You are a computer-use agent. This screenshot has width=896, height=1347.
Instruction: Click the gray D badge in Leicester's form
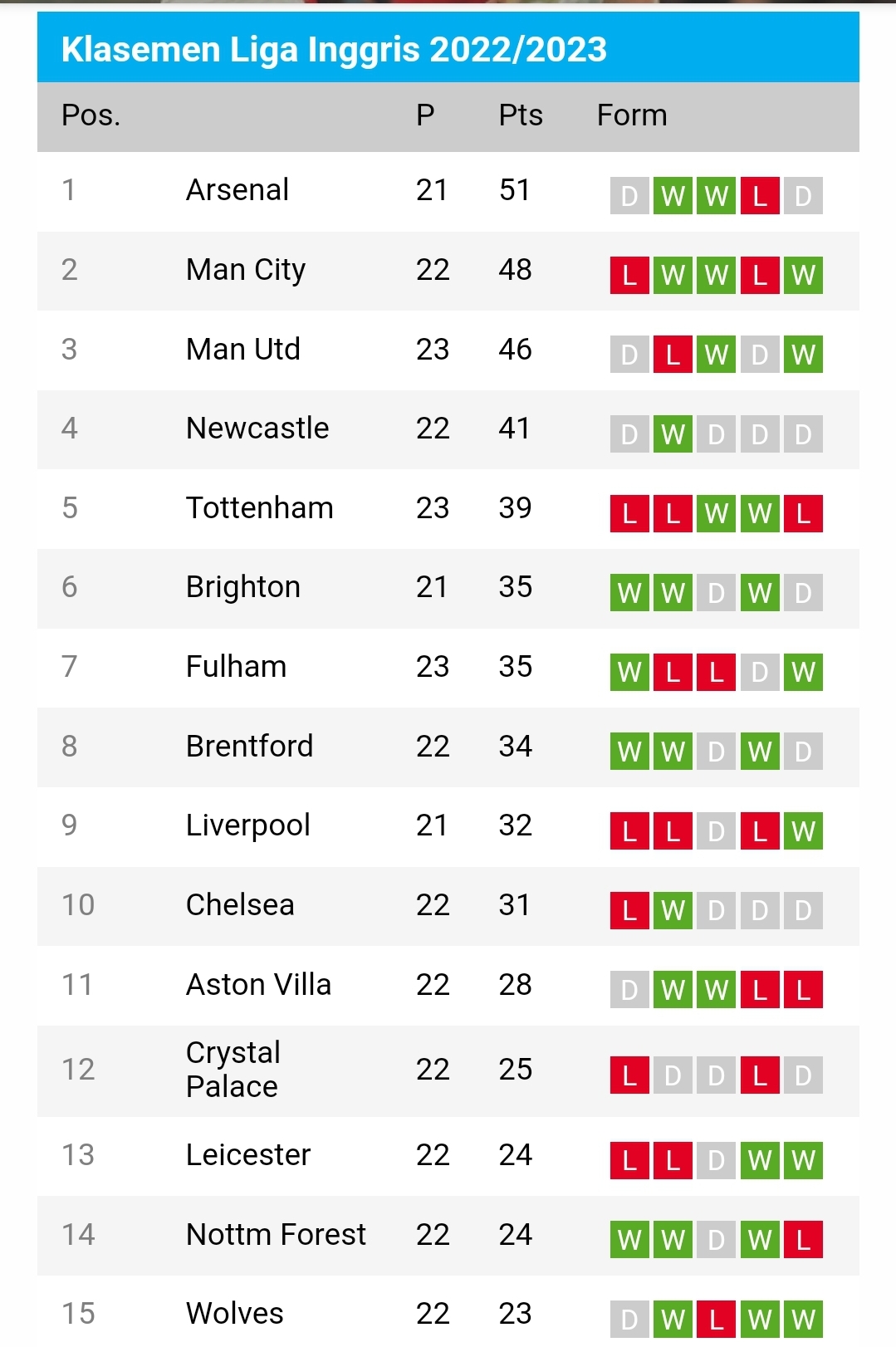(x=716, y=1160)
